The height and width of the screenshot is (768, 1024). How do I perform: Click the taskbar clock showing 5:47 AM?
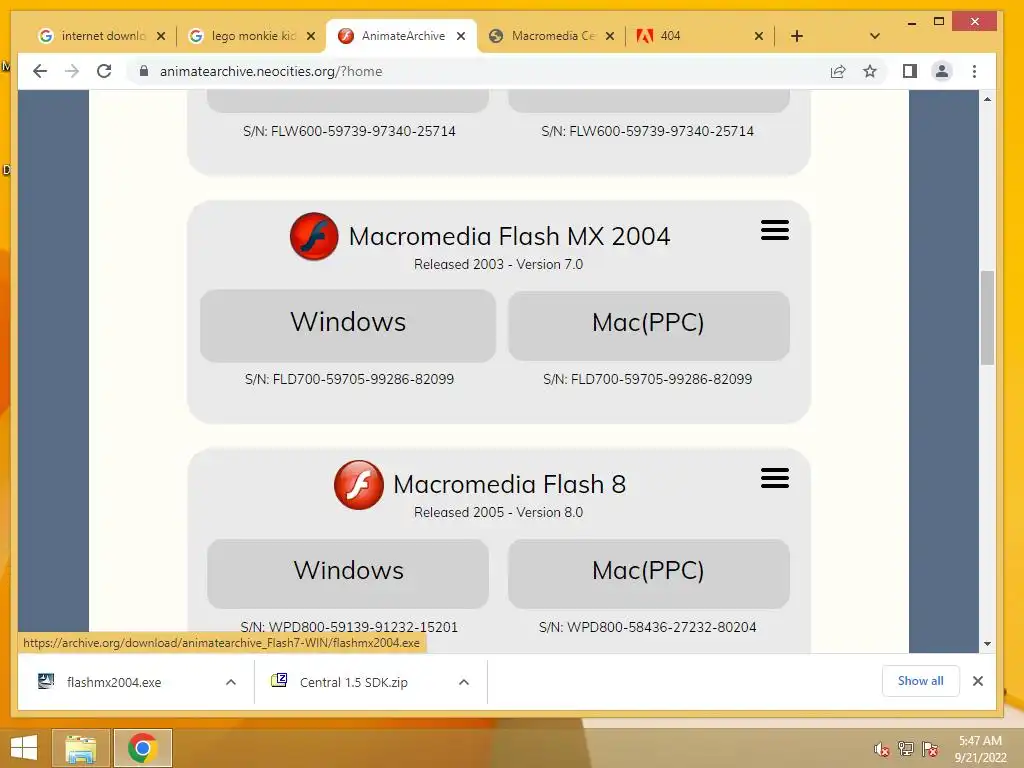coord(980,749)
